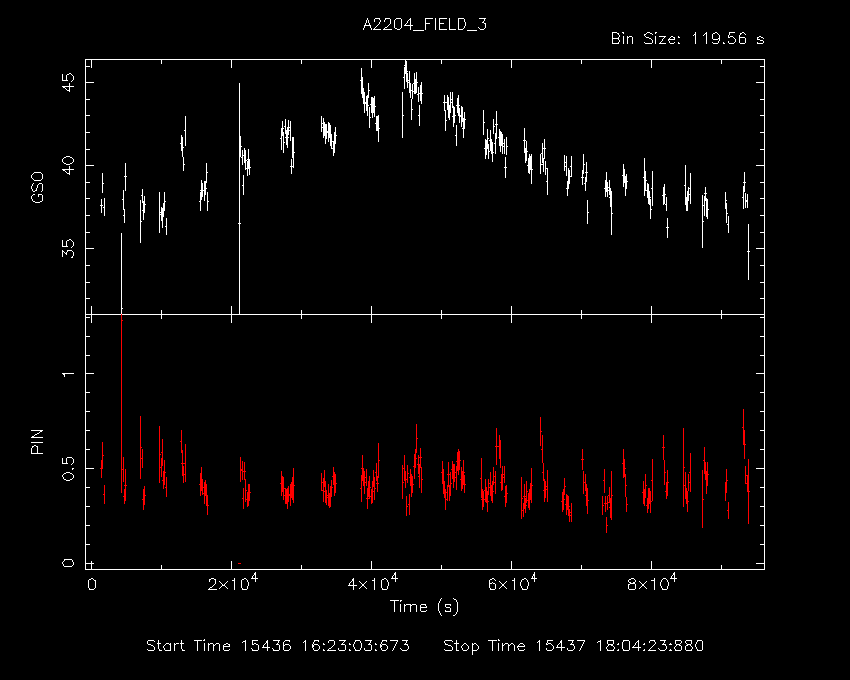Click the Time (s) x-axis label

point(424,607)
